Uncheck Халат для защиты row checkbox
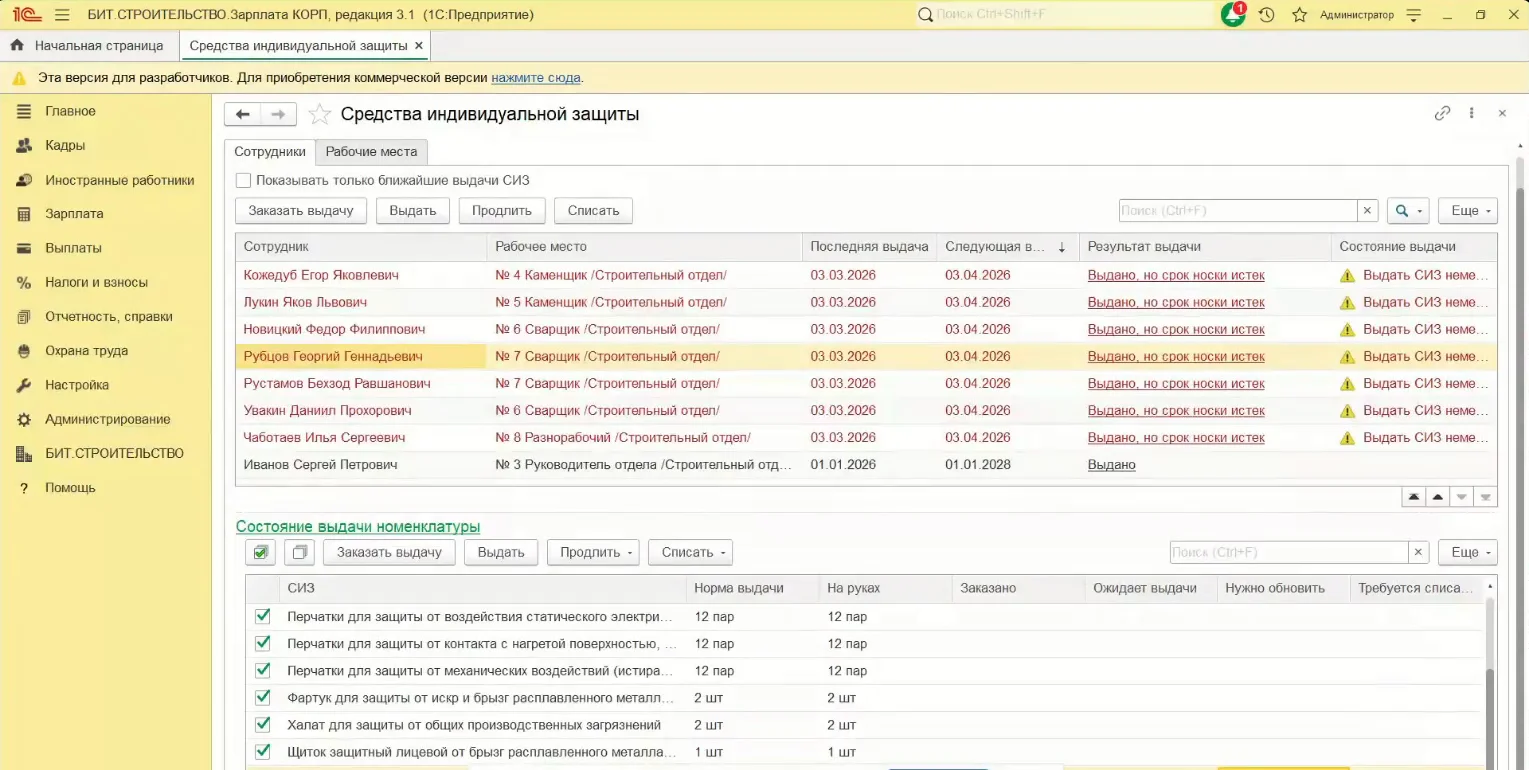Image resolution: width=1529 pixels, height=770 pixels. pos(263,724)
